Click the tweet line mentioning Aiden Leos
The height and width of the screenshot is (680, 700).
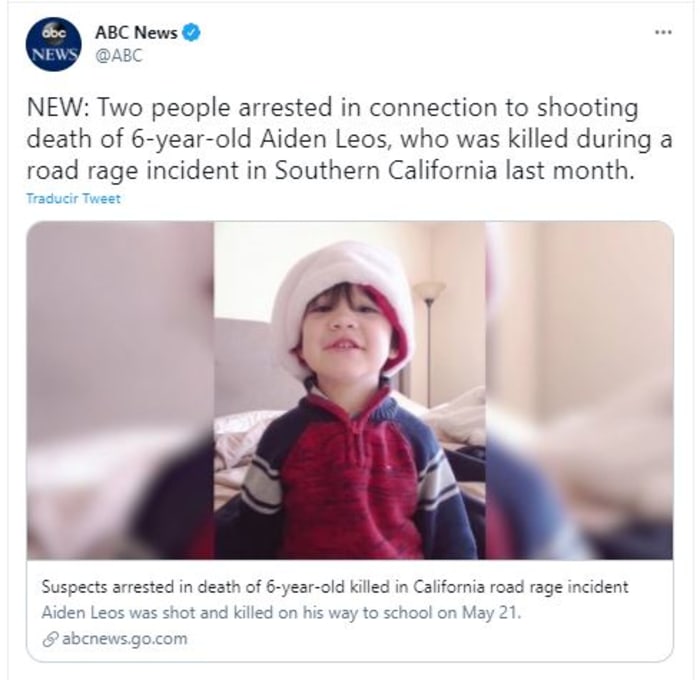point(350,139)
